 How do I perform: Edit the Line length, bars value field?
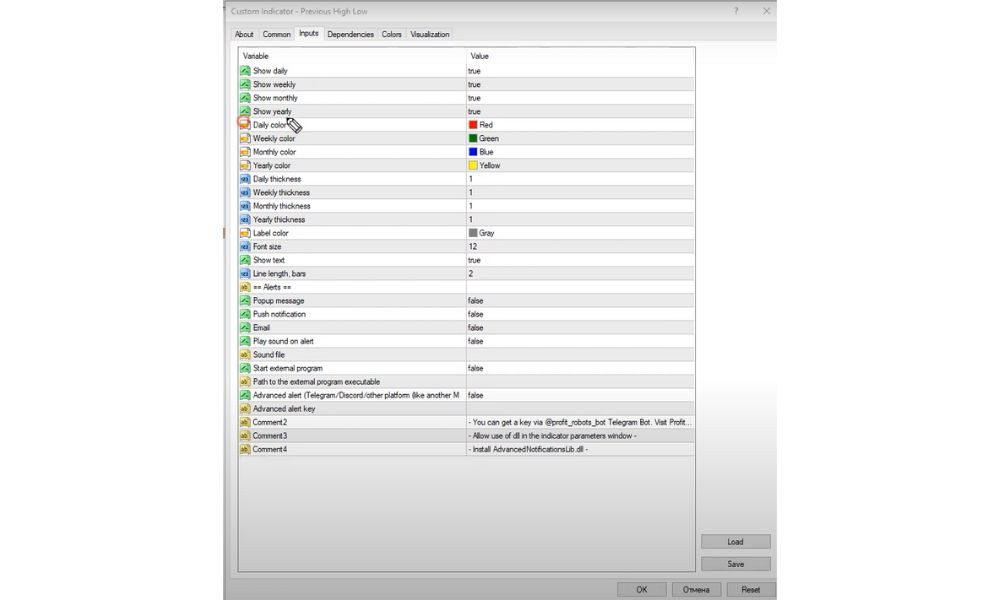pyautogui.click(x=580, y=274)
